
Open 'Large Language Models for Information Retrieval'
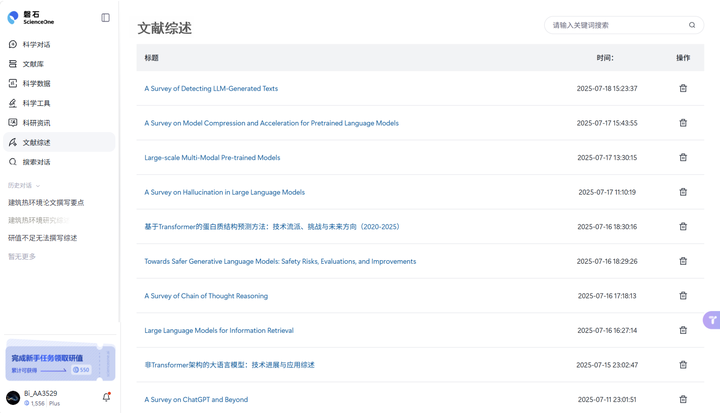click(219, 330)
